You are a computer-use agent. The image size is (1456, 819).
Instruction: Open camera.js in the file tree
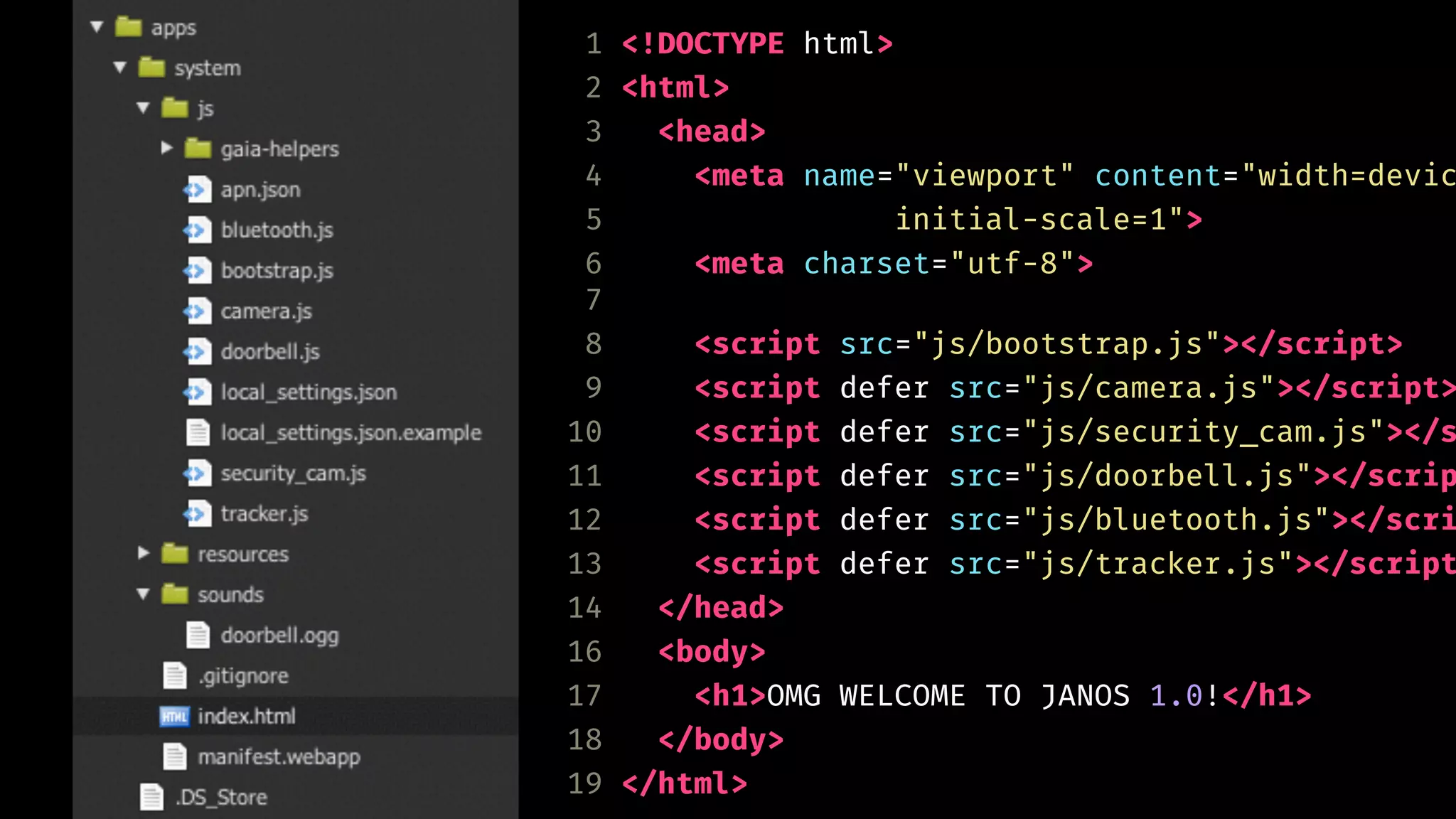coord(266,311)
